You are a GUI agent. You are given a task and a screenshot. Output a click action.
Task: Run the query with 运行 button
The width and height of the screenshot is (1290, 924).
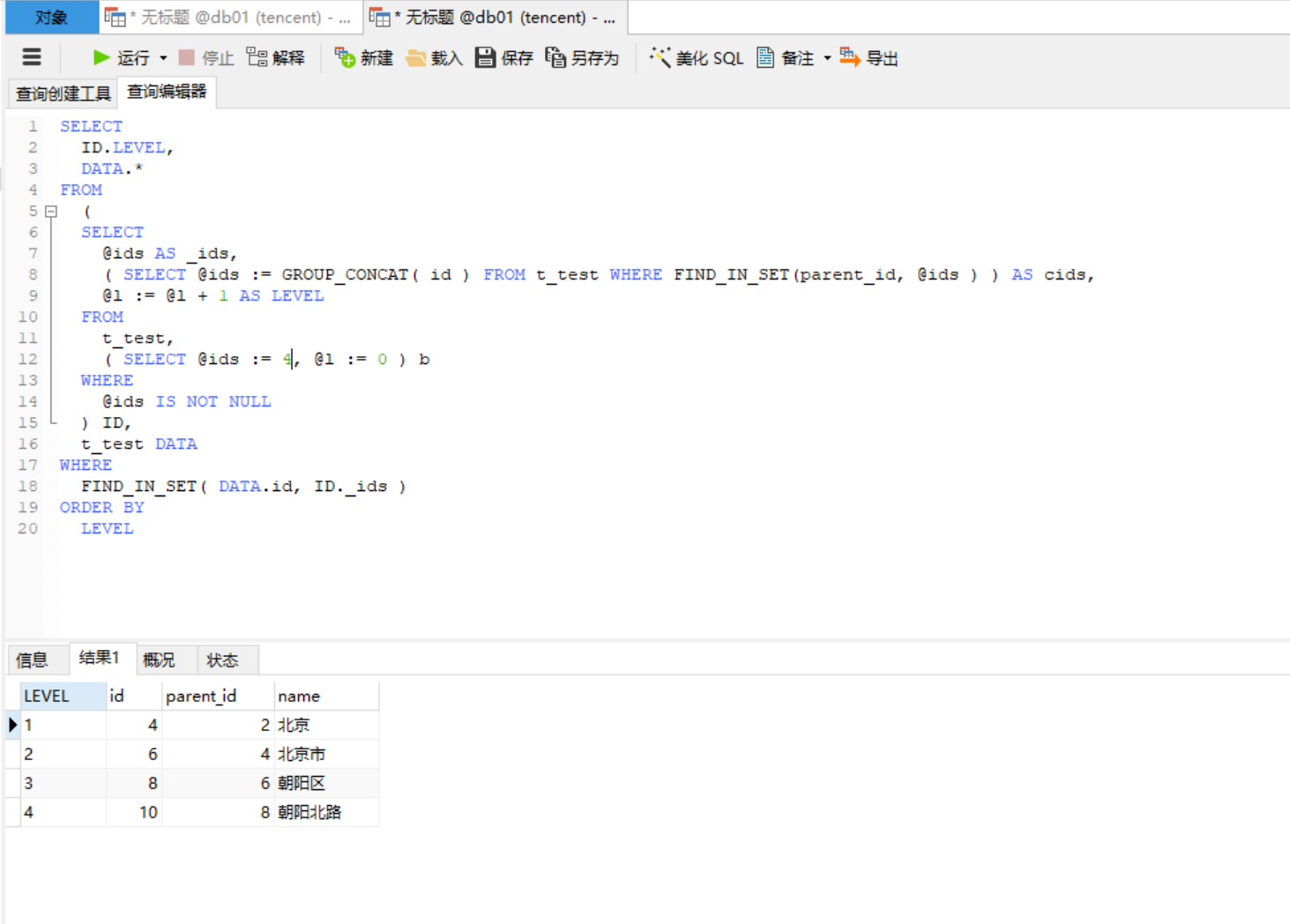click(x=121, y=57)
